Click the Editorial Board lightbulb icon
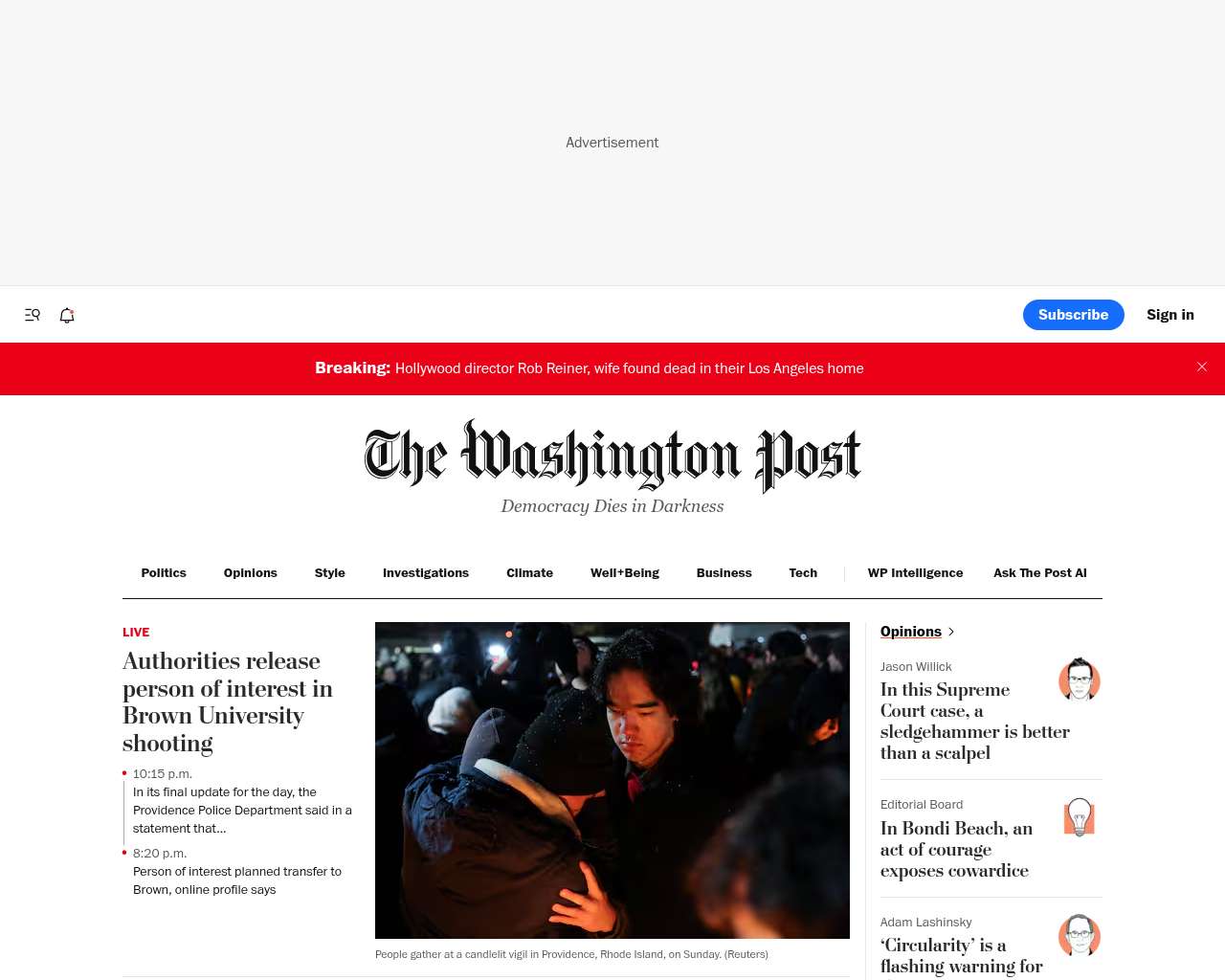Viewport: 1225px width, 980px height. coord(1080,817)
